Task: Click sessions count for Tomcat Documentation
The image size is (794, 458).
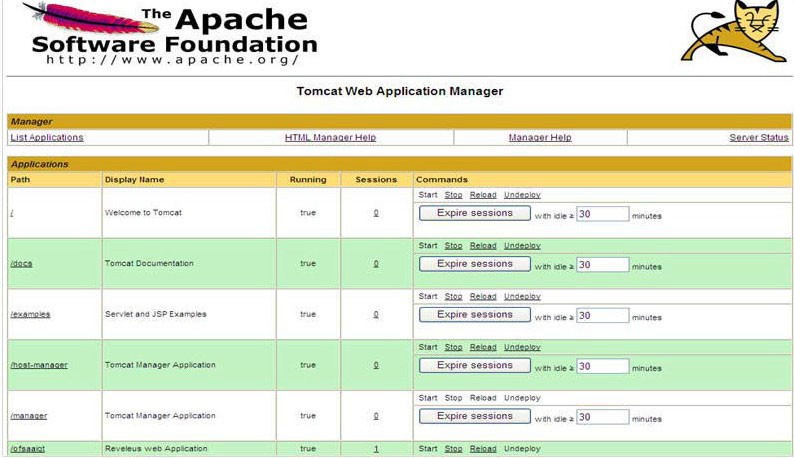Action: [x=376, y=263]
